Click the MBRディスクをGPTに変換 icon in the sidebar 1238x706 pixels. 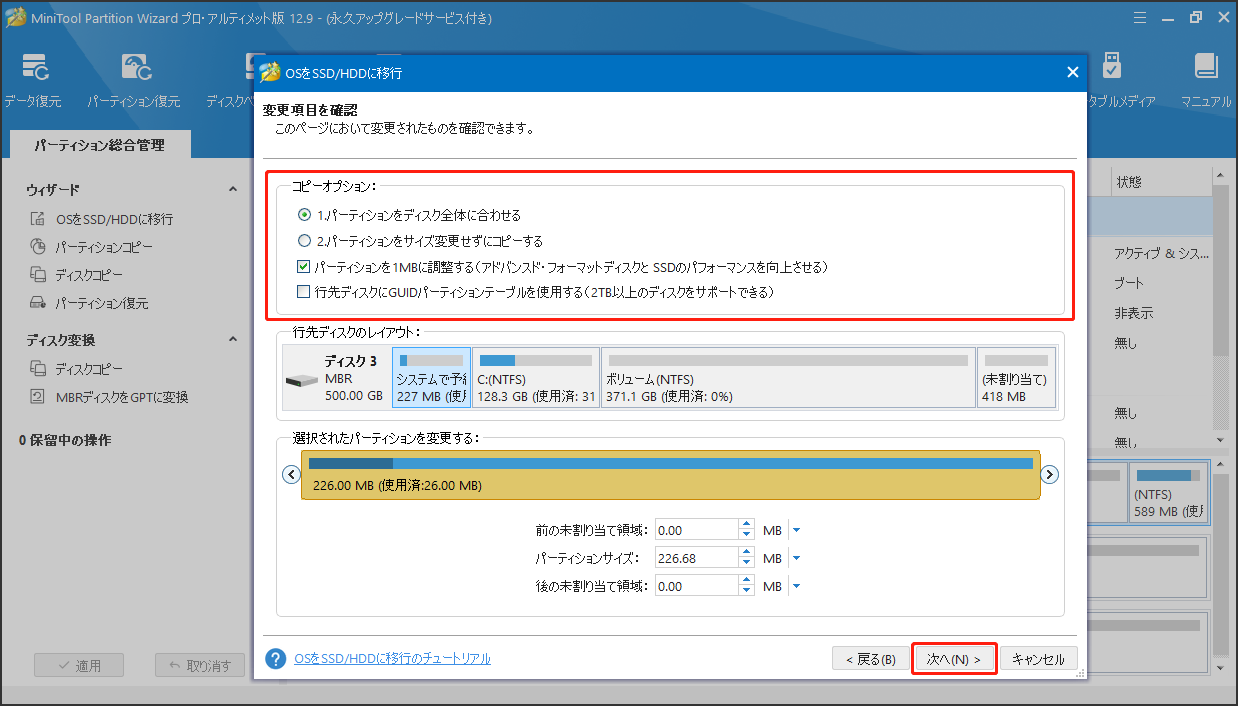37,397
